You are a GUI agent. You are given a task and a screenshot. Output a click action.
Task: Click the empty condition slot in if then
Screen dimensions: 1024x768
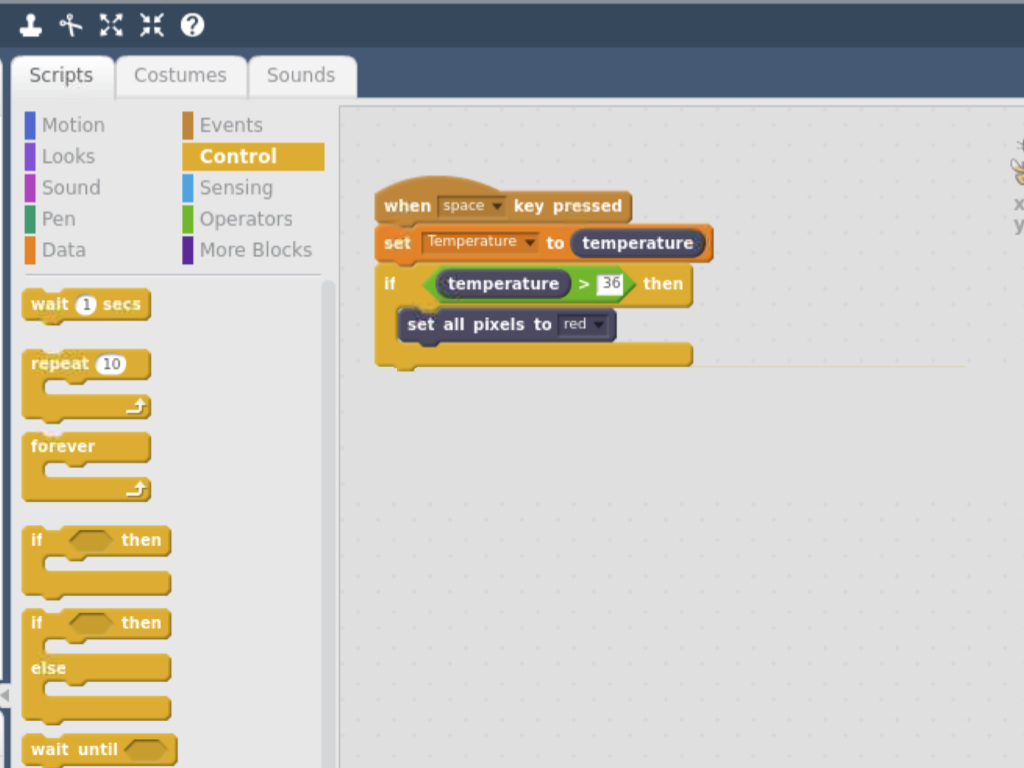91,541
